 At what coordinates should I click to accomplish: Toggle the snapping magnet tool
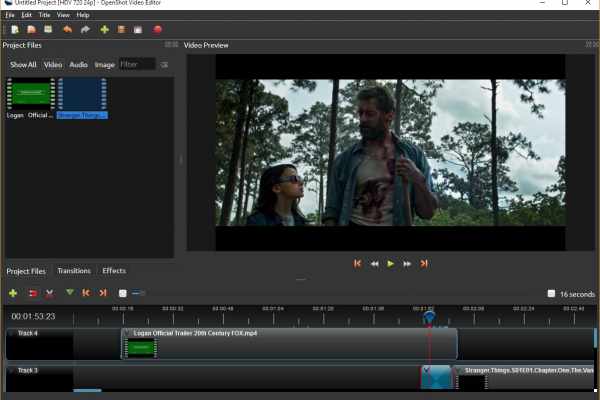pos(33,293)
